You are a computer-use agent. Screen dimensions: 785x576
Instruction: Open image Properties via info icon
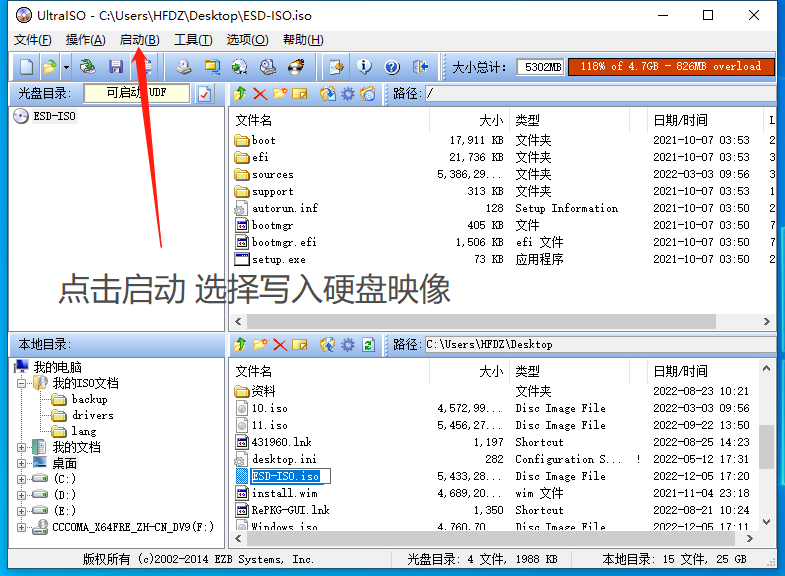pyautogui.click(x=364, y=67)
